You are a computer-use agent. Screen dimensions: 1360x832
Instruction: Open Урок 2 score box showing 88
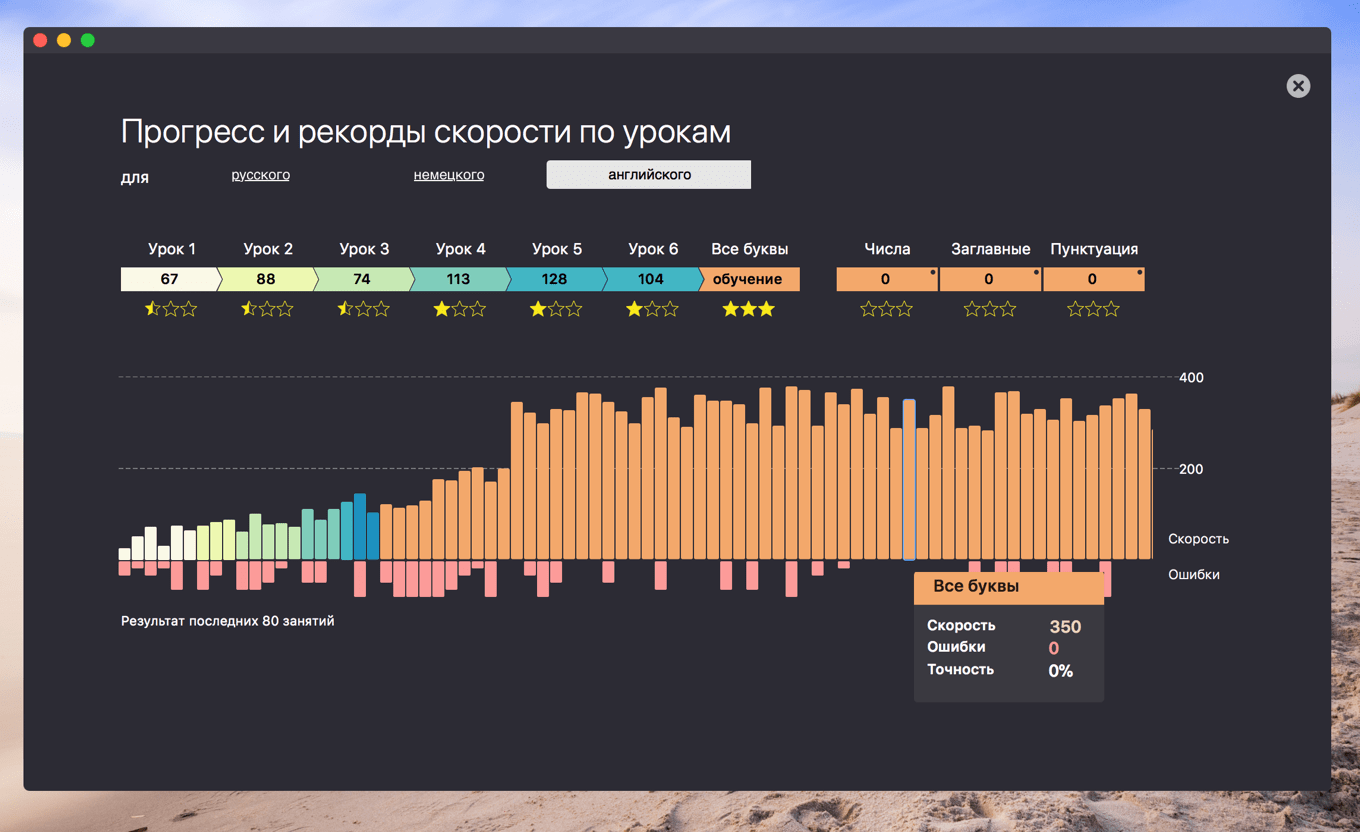[266, 279]
